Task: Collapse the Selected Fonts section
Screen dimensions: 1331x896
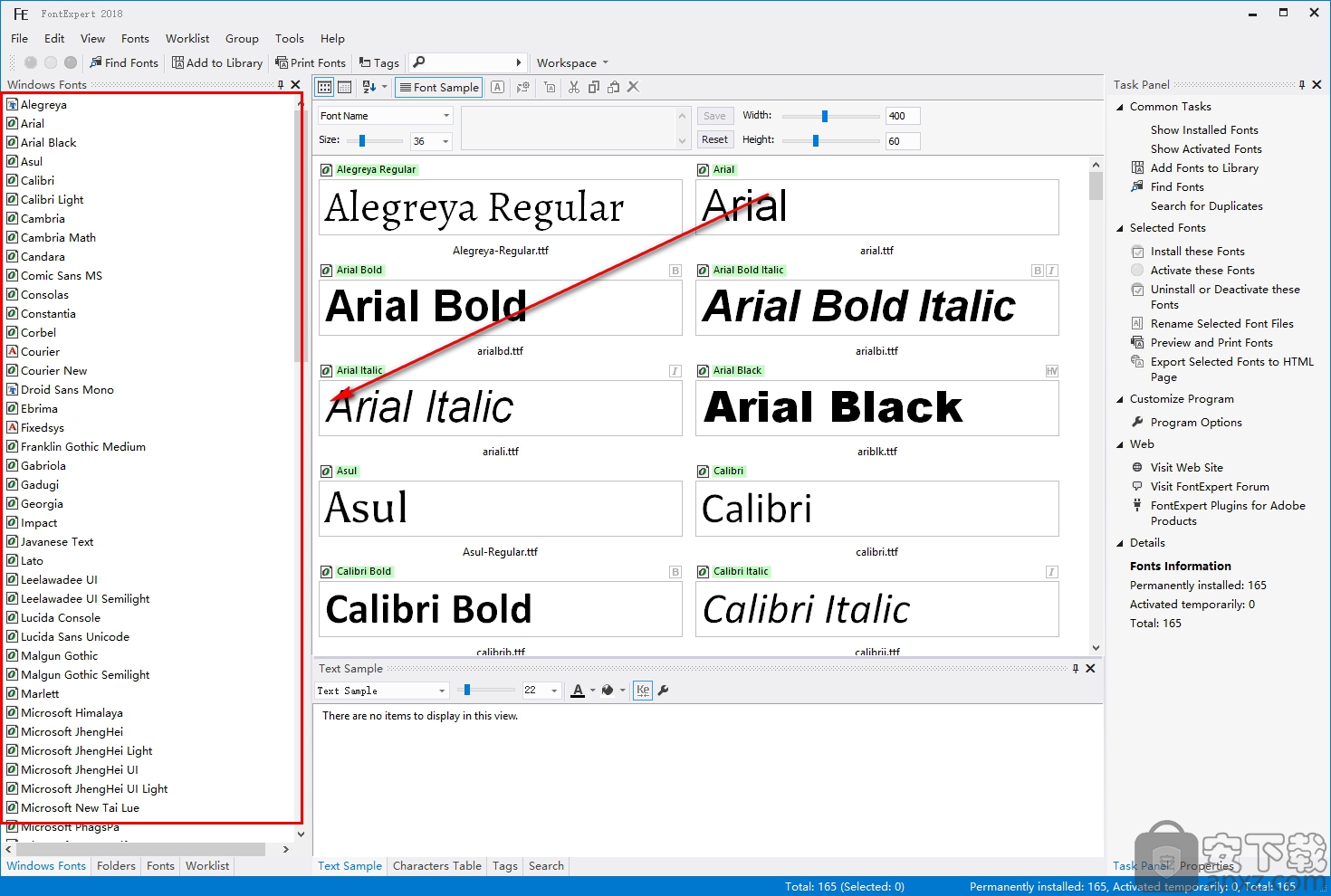Action: 1120,228
